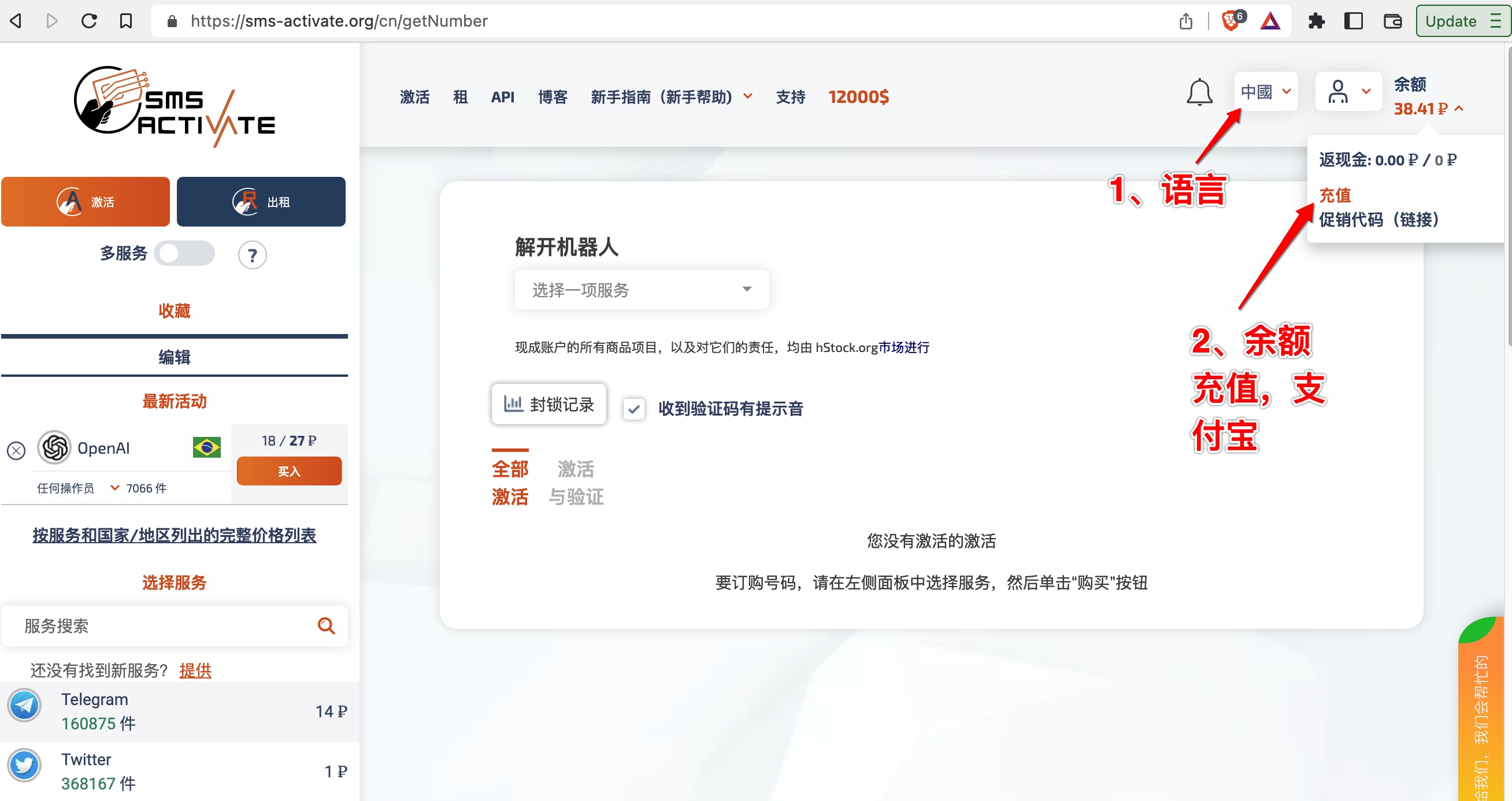This screenshot has height=801, width=1512.
Task: Click 编辑 to edit favorites
Action: pos(175,357)
